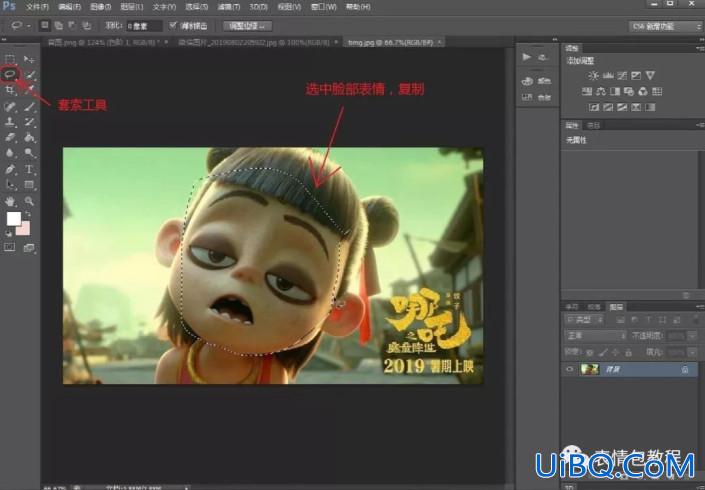
Task: Open the Edit (E) menu
Action: click(x=69, y=7)
